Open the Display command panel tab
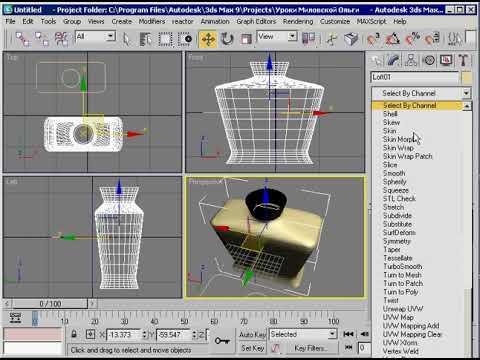The width and height of the screenshot is (480, 360). tap(446, 60)
